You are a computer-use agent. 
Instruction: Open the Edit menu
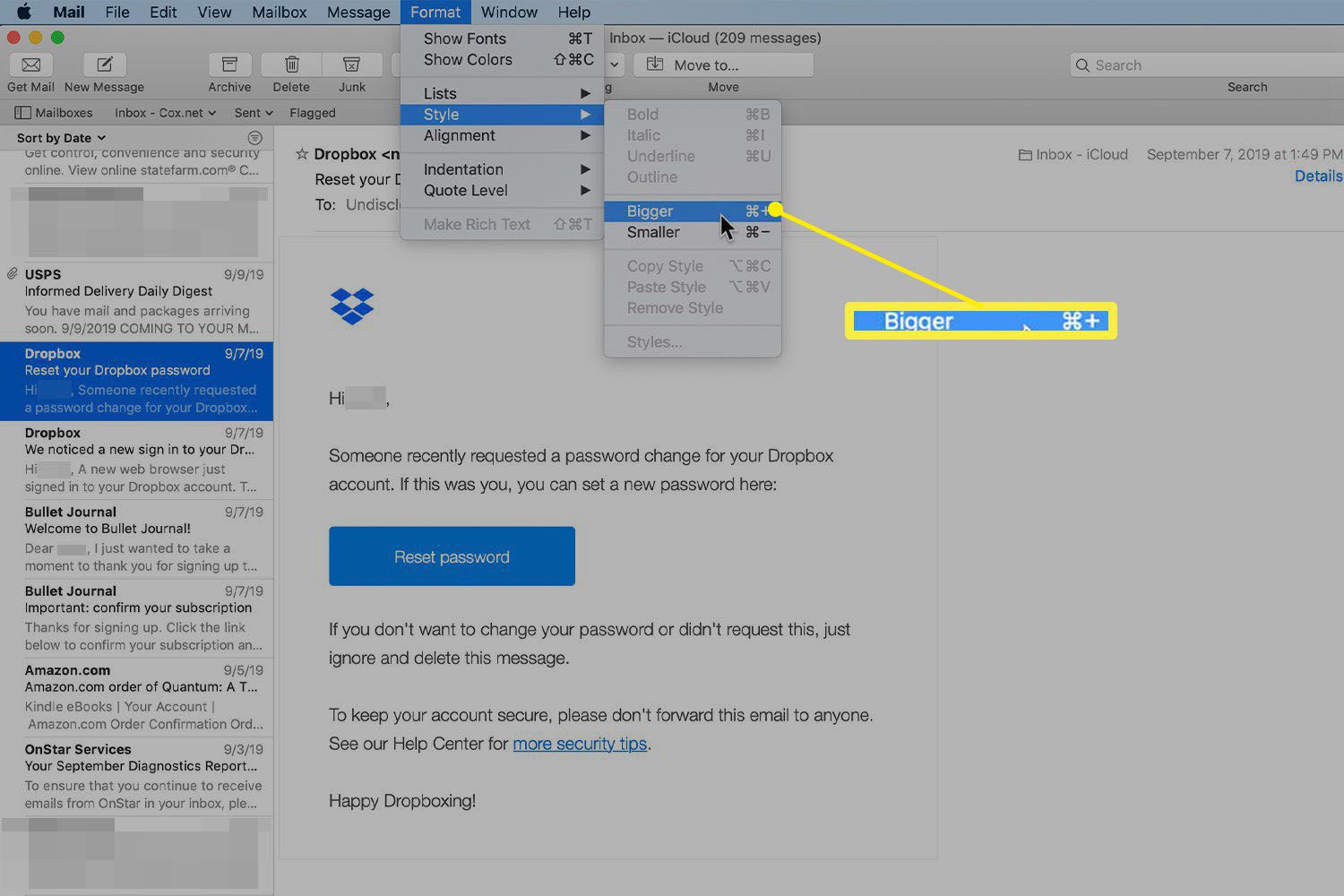(163, 12)
